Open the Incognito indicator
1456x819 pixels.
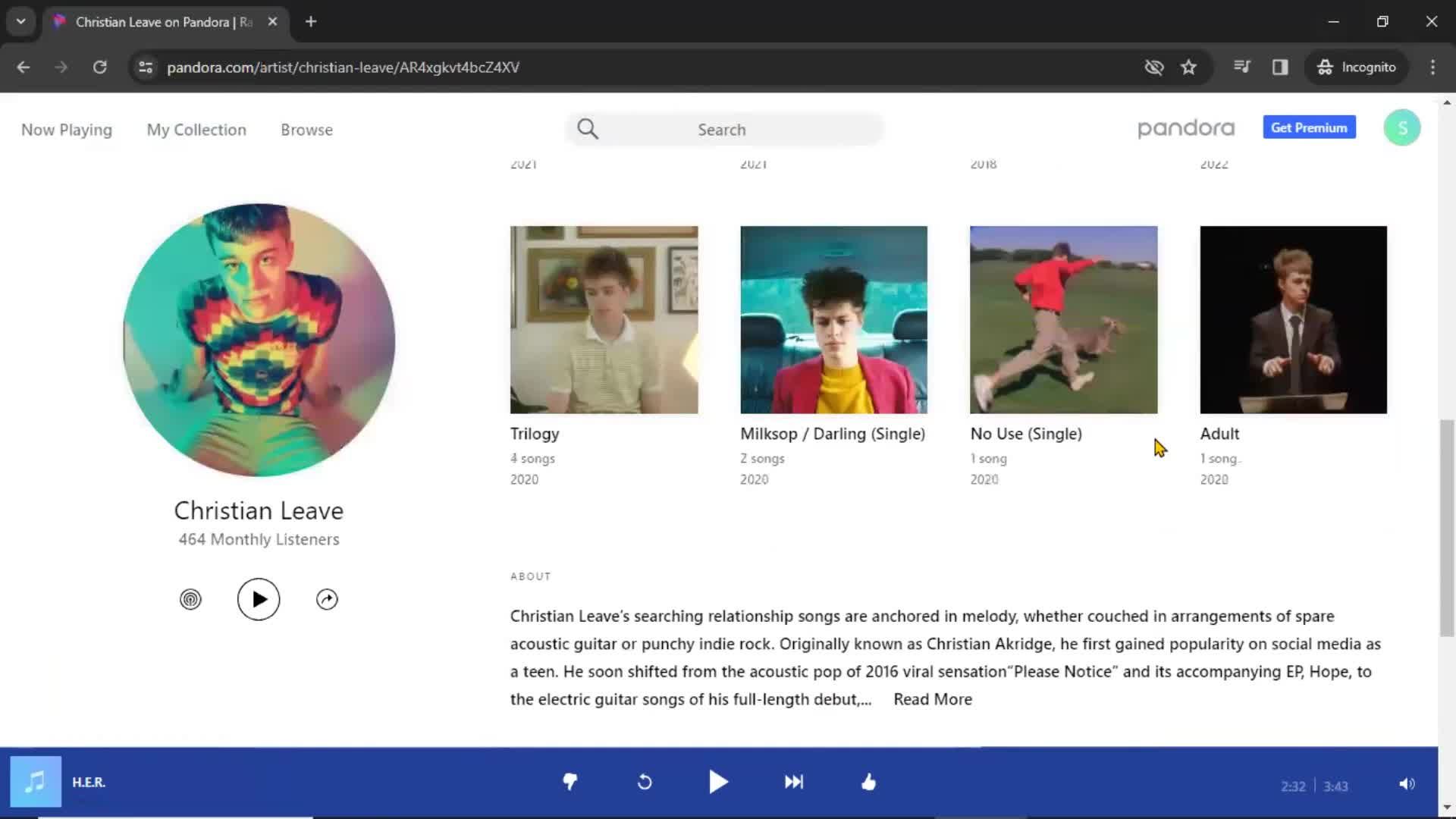[1357, 67]
